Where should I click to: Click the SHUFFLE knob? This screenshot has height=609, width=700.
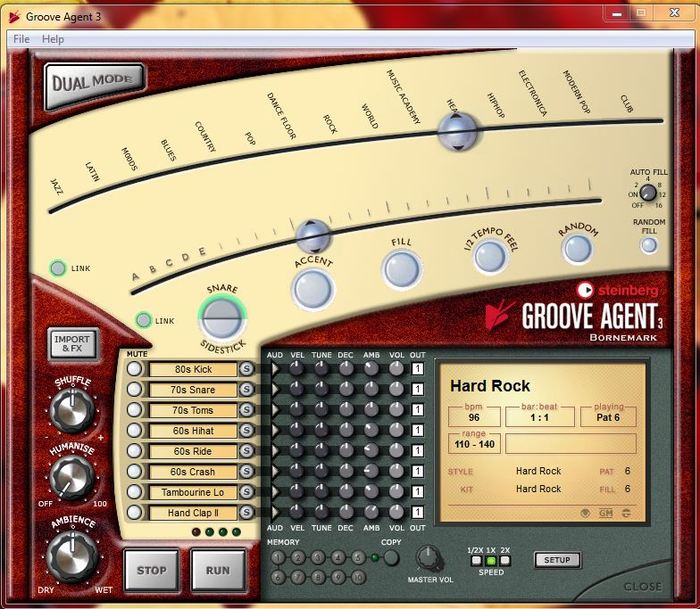tap(72, 410)
